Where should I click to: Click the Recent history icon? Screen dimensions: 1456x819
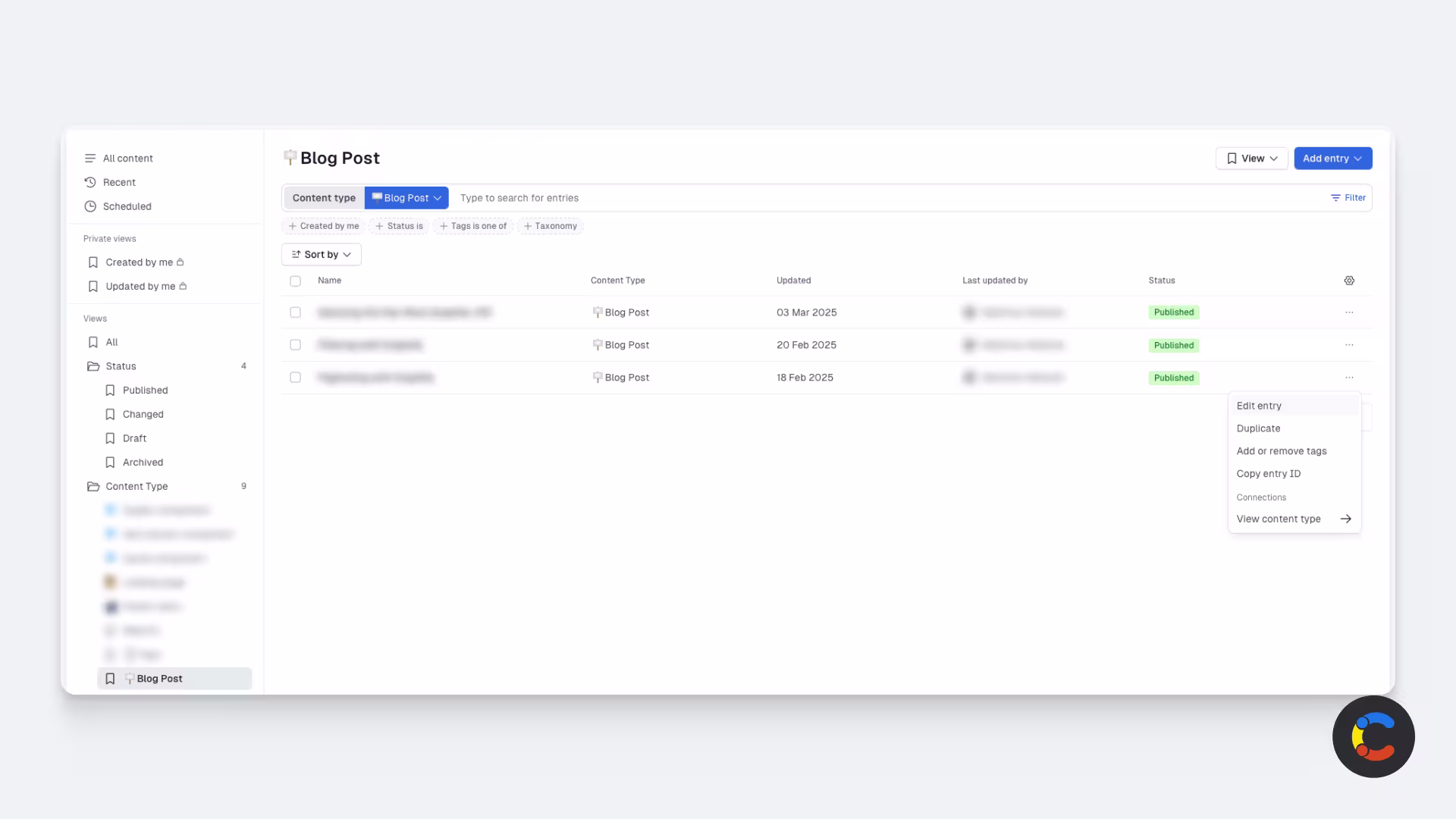click(x=90, y=183)
